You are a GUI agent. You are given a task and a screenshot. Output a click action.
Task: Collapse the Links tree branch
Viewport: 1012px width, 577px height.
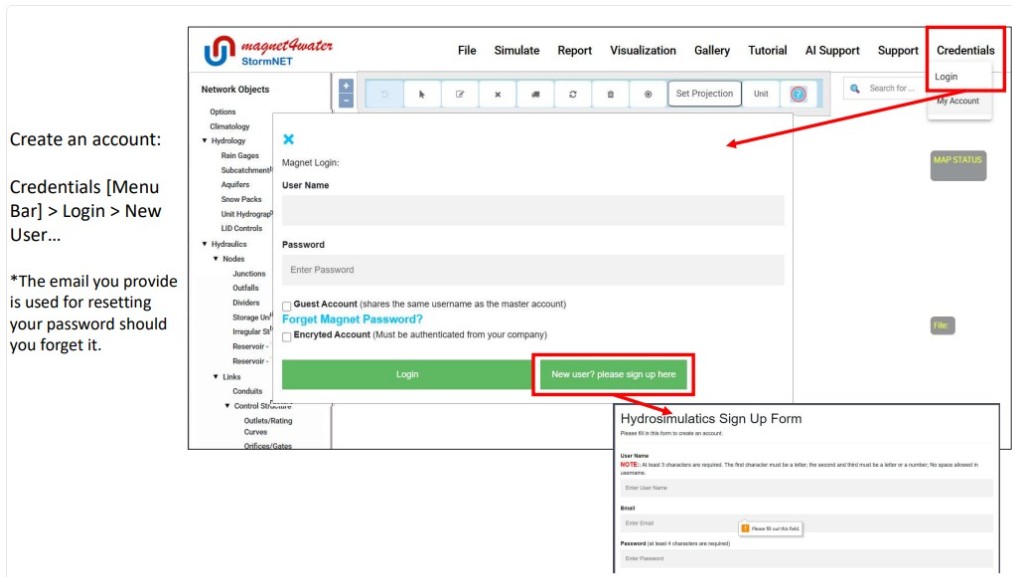click(216, 377)
